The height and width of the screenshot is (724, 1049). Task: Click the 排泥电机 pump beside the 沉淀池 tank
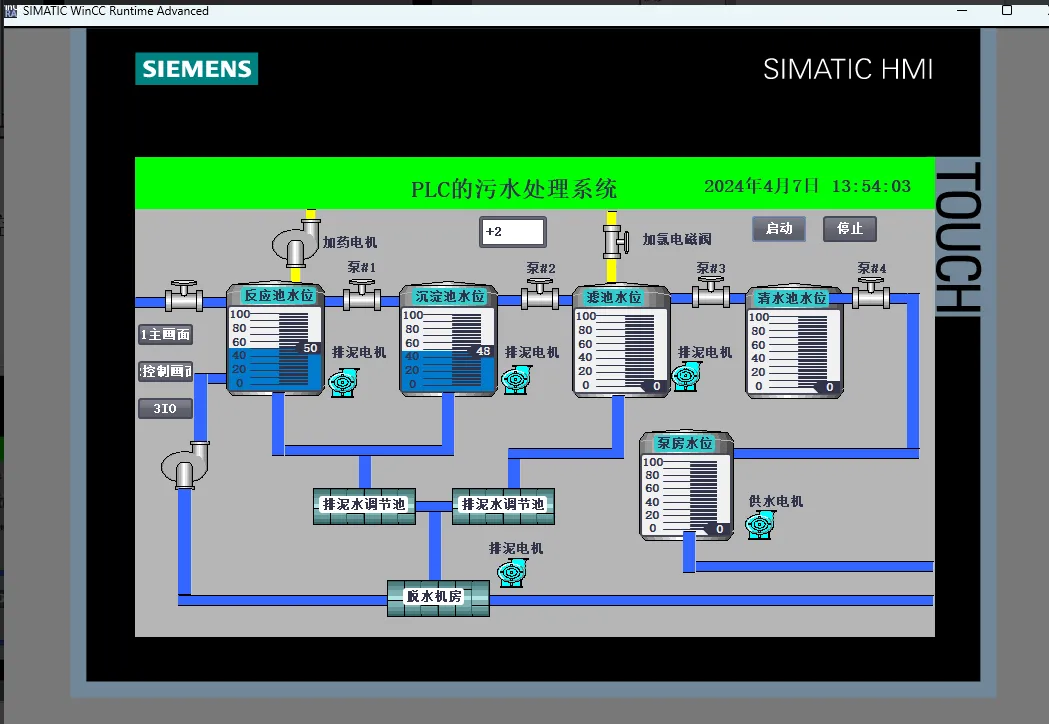click(x=516, y=379)
